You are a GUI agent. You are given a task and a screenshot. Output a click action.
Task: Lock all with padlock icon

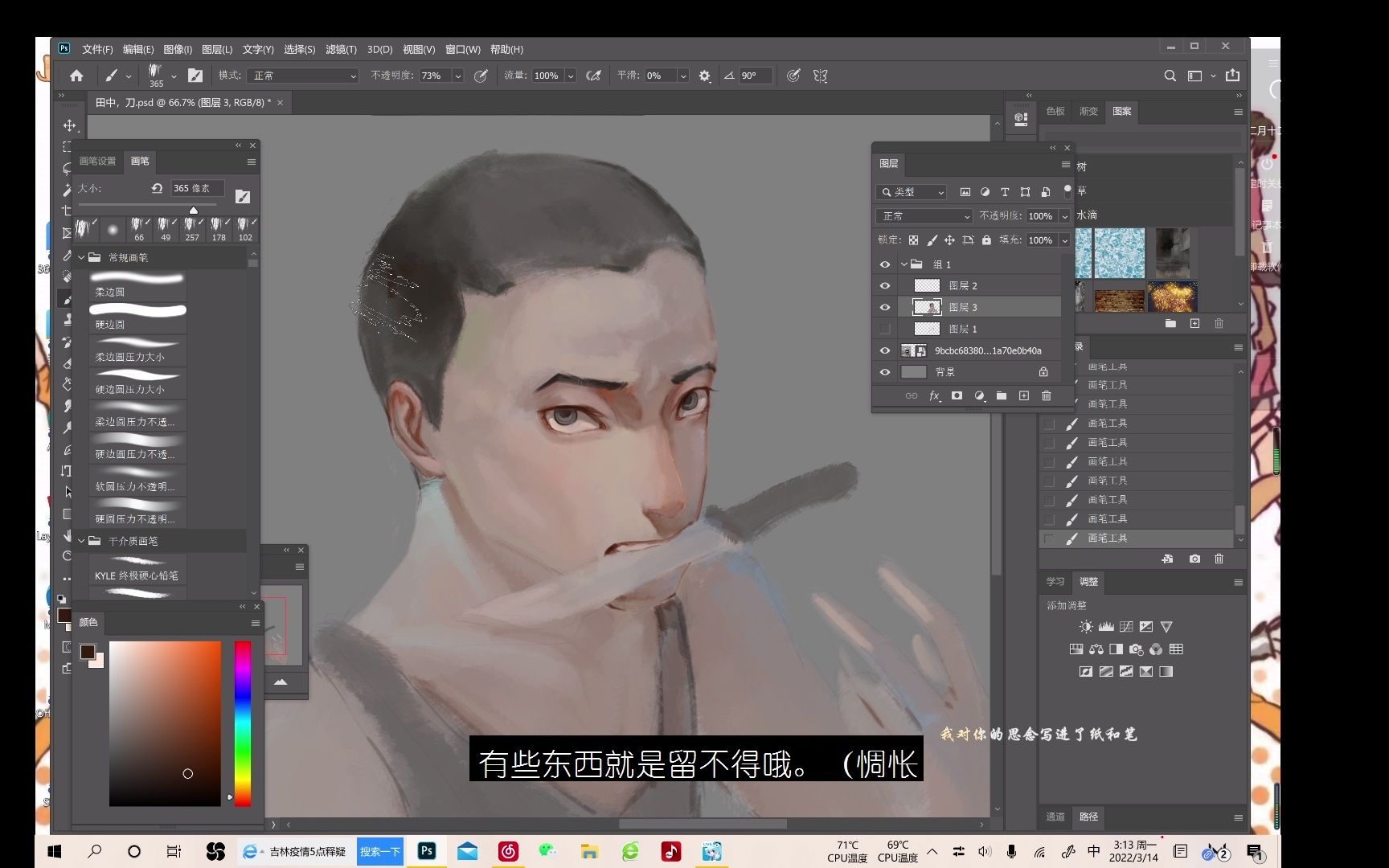tap(986, 240)
